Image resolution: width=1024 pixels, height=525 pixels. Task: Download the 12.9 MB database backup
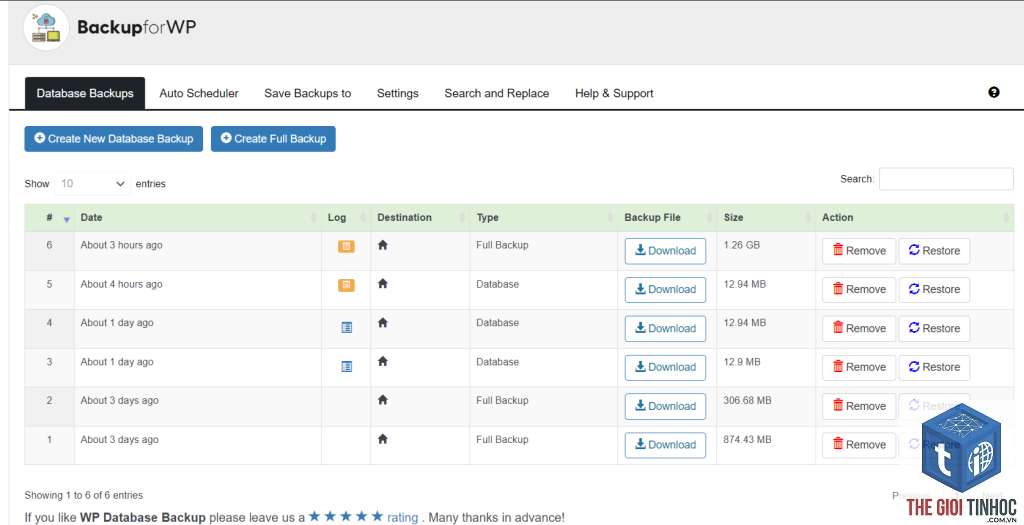[665, 367]
